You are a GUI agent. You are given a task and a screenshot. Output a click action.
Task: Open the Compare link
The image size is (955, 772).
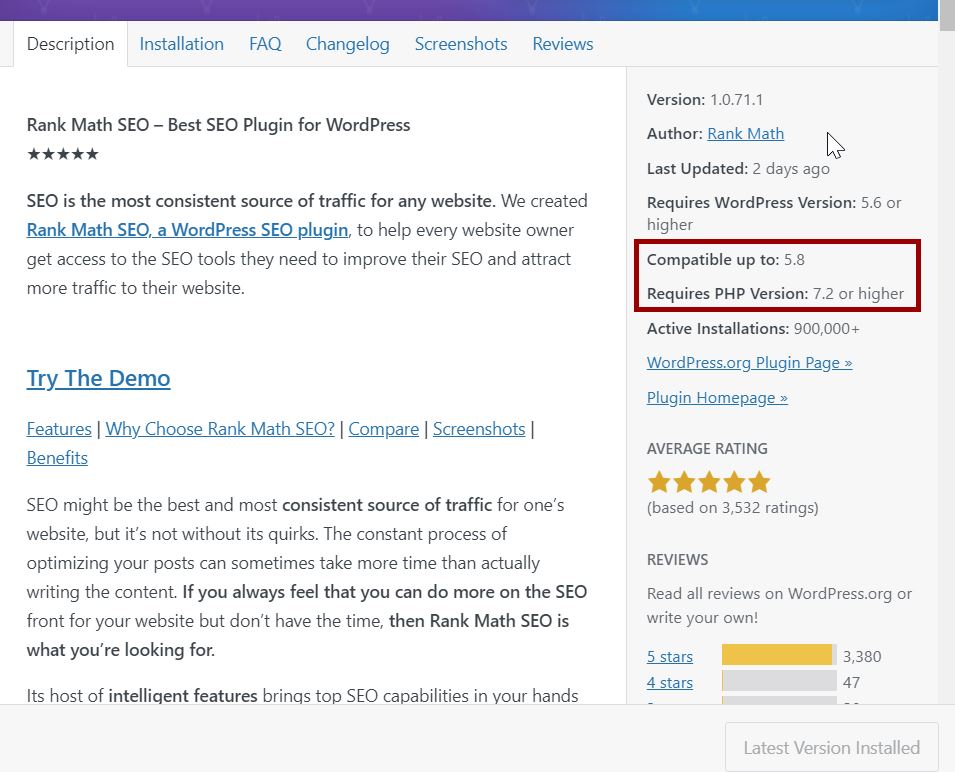point(383,428)
